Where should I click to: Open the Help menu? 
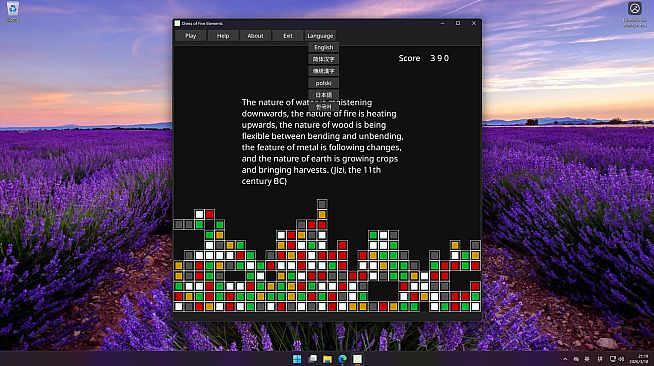(223, 36)
